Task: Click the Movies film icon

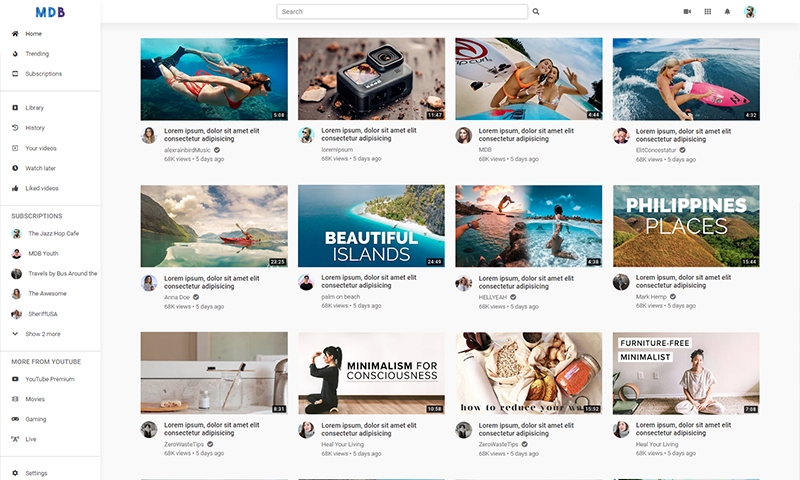Action: coord(15,399)
